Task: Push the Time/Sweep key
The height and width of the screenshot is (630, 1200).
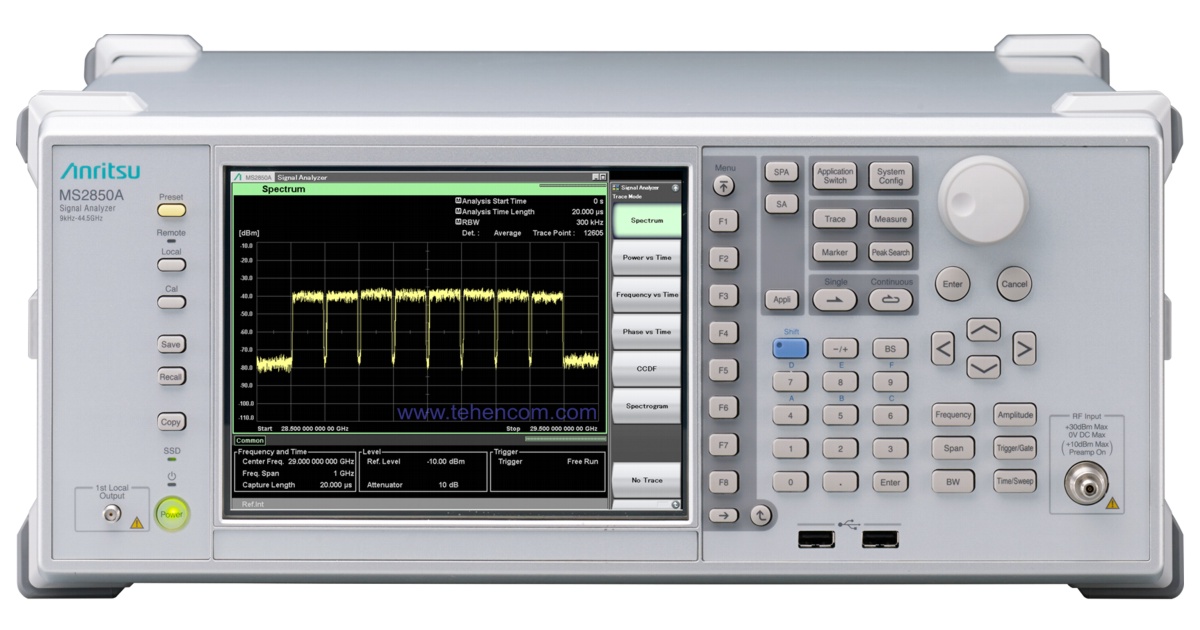Action: [x=1015, y=481]
